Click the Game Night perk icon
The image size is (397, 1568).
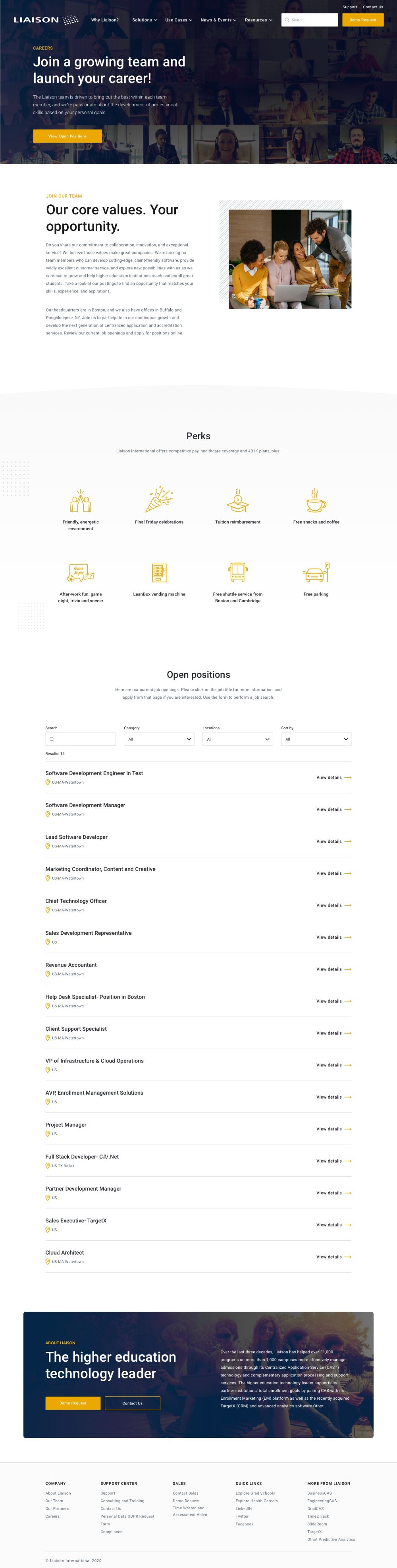click(x=80, y=573)
